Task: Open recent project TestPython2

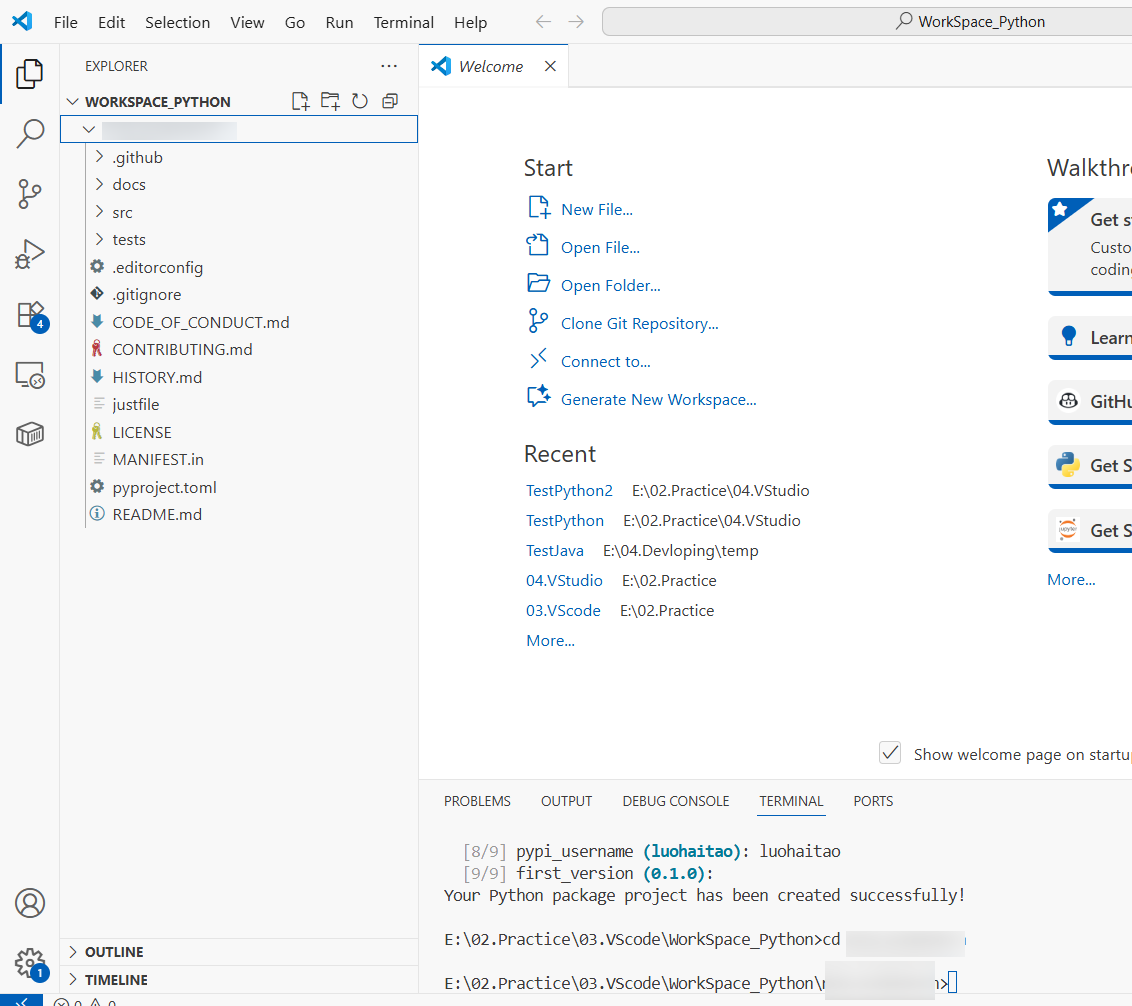Action: (569, 490)
